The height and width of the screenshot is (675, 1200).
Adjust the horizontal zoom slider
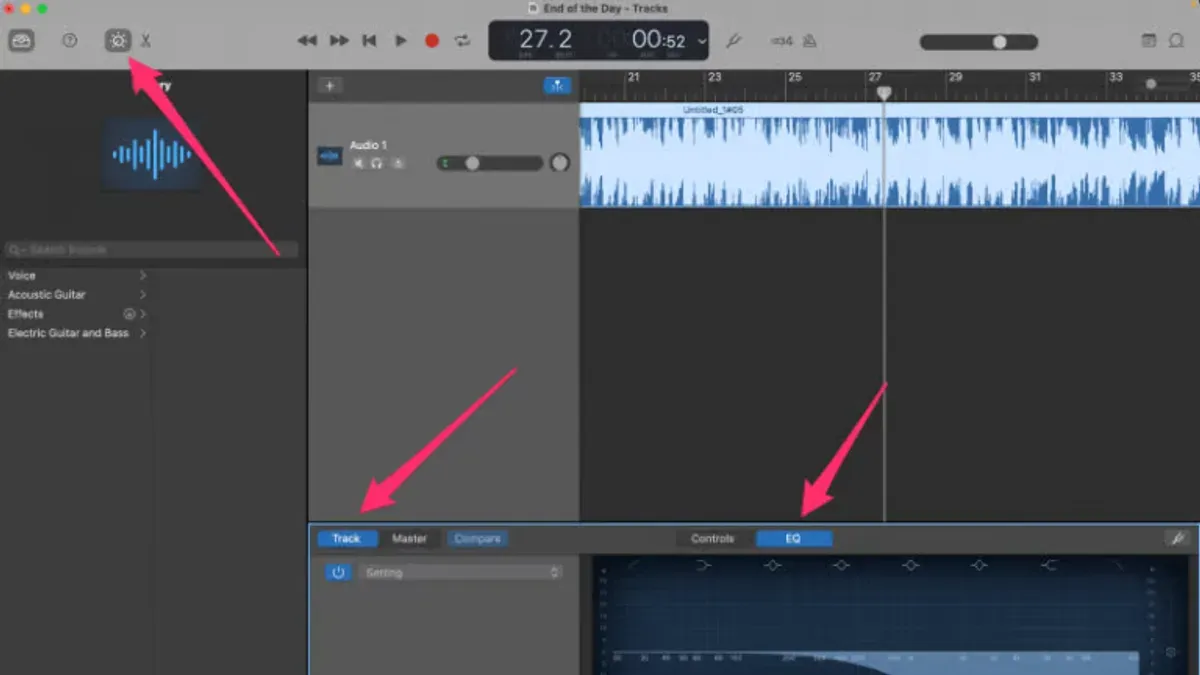click(1171, 84)
